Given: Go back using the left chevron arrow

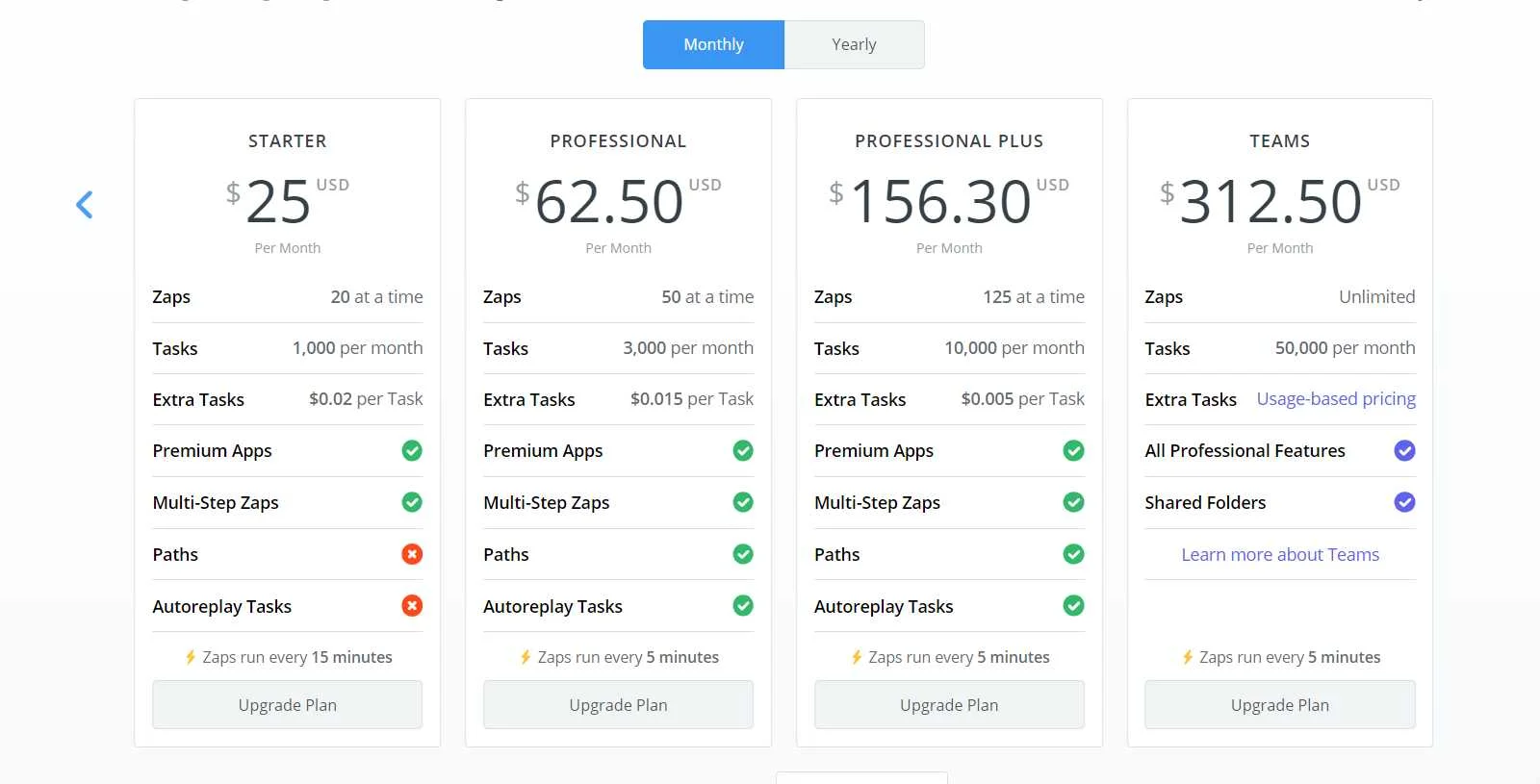Looking at the screenshot, I should (85, 204).
